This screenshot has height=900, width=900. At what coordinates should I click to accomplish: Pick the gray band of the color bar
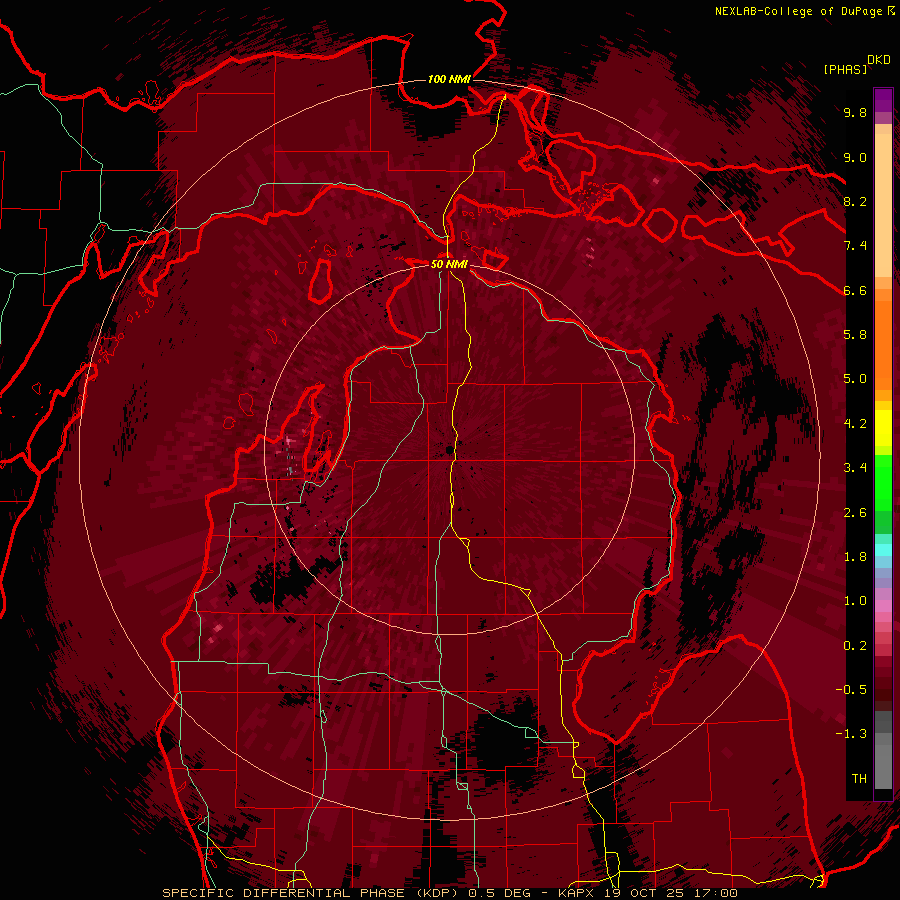[883, 752]
